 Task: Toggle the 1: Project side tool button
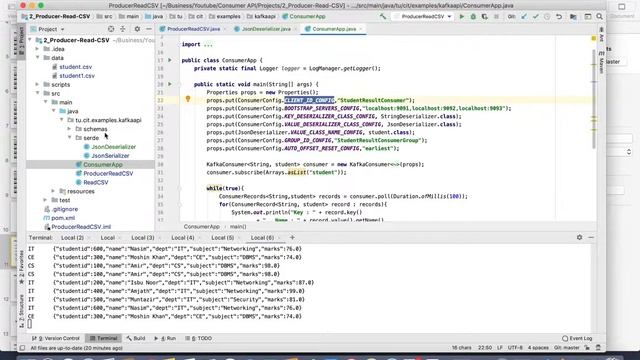[22, 41]
